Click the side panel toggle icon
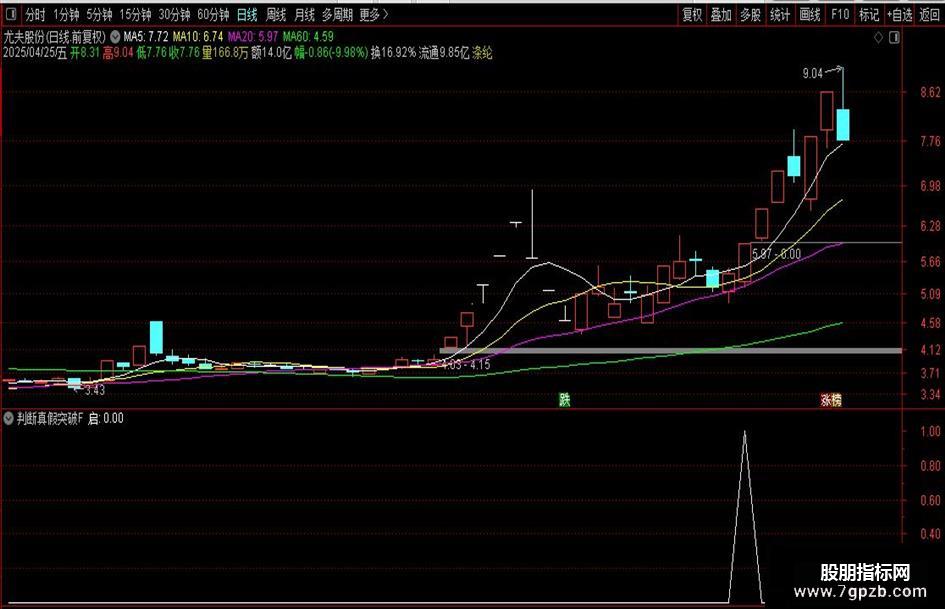Viewport: 945px width, 609px height. click(894, 37)
